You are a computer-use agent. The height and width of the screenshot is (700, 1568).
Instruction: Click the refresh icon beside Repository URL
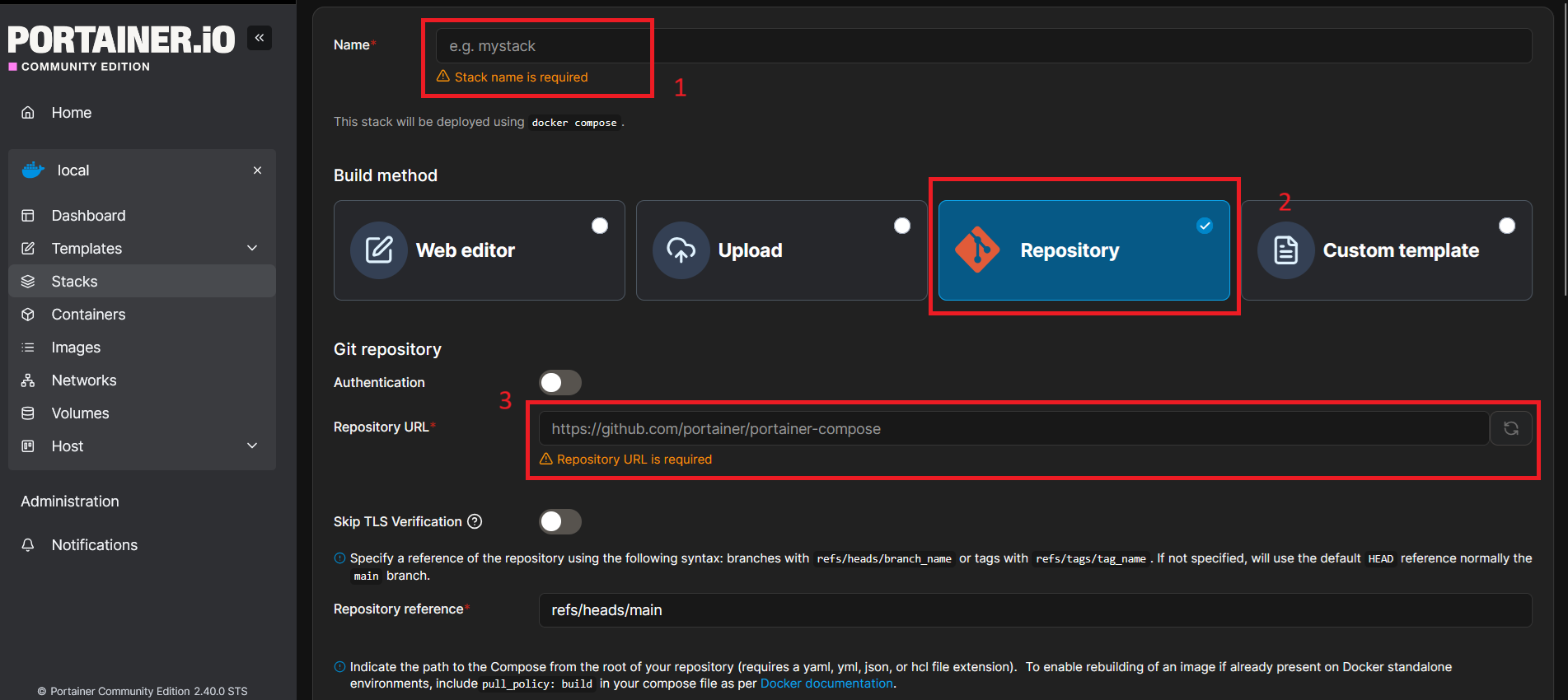coord(1511,428)
